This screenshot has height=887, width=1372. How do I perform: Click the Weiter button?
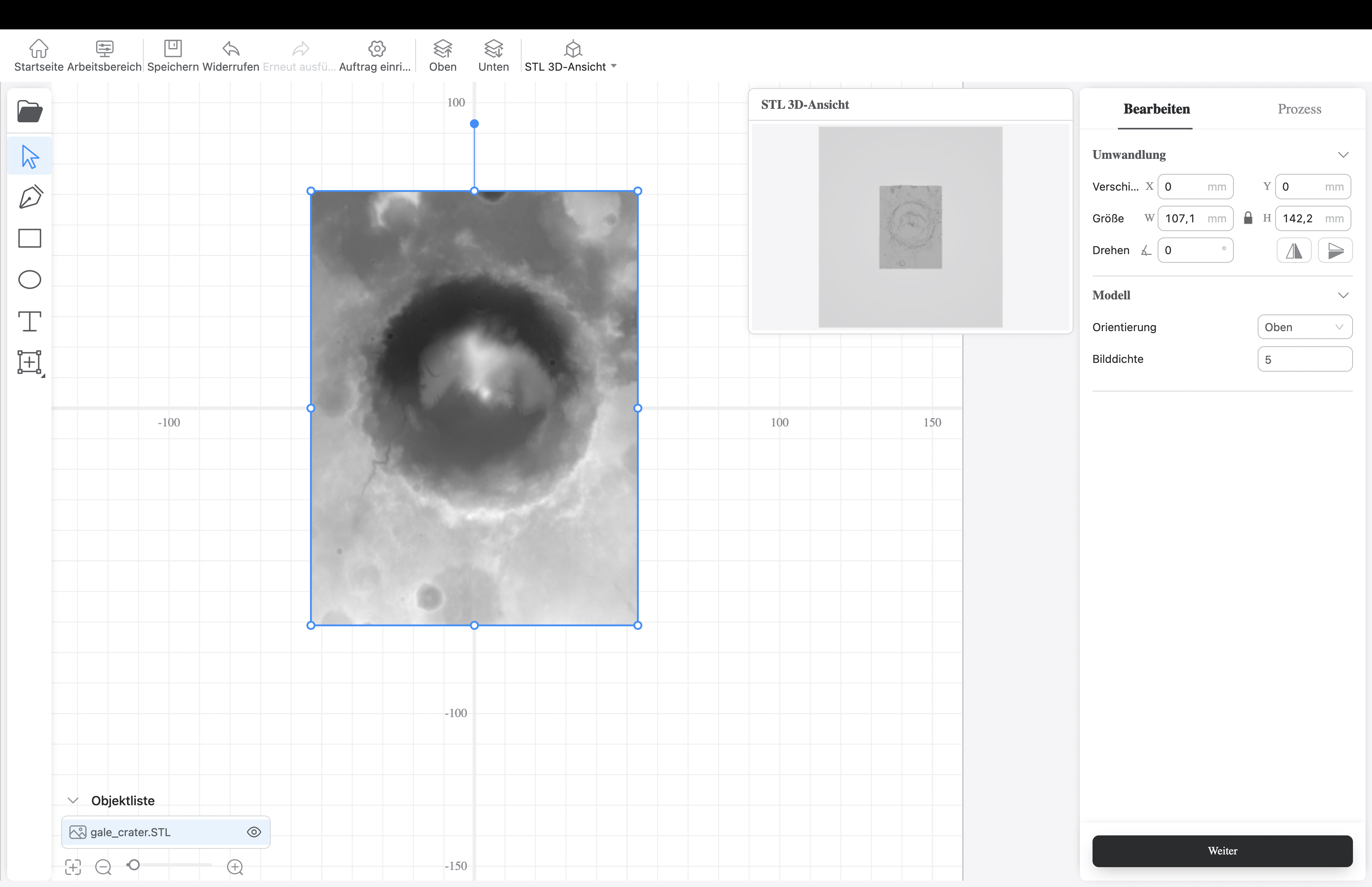pyautogui.click(x=1222, y=851)
